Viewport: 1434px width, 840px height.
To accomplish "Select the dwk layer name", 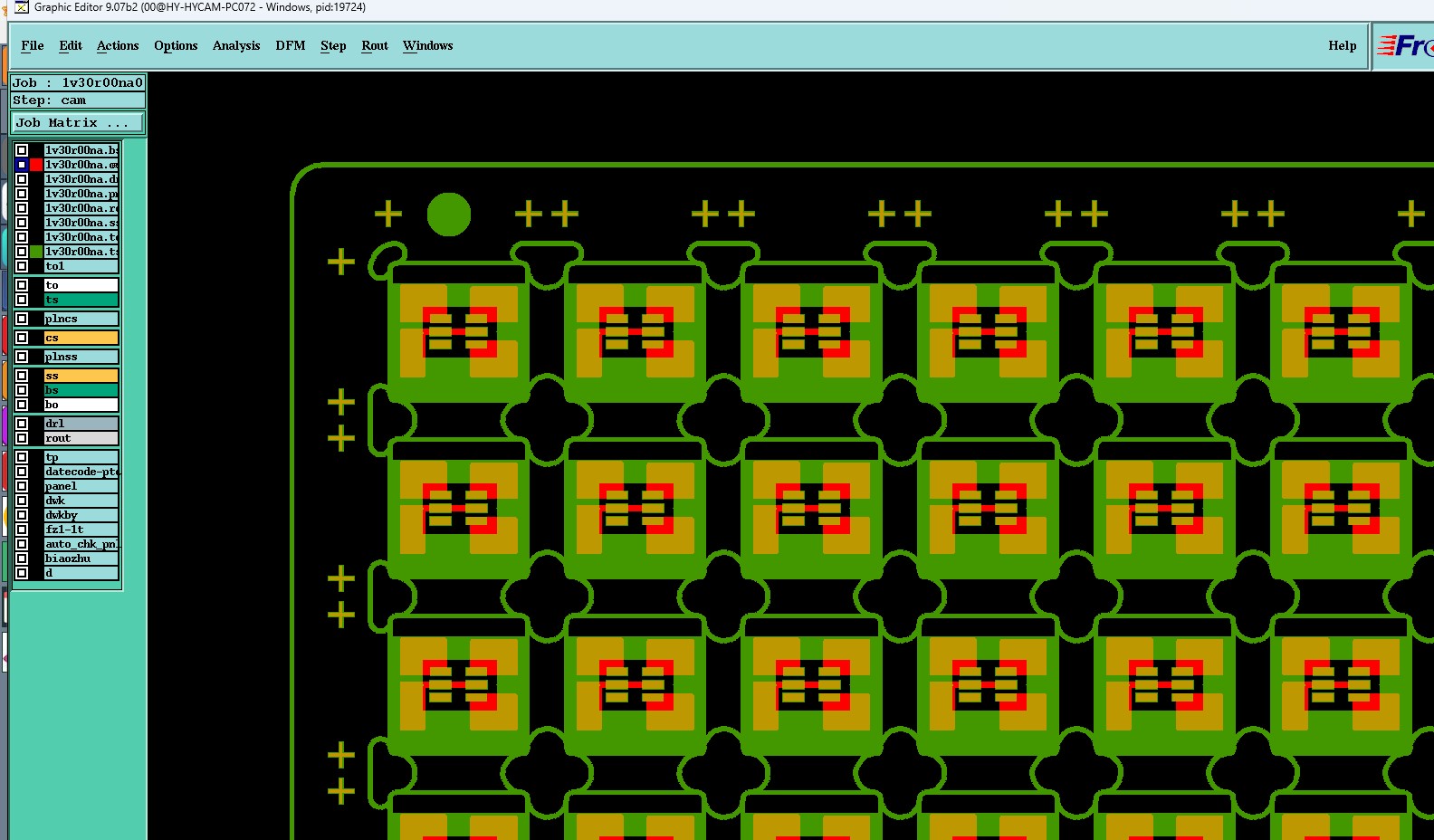I will (81, 501).
